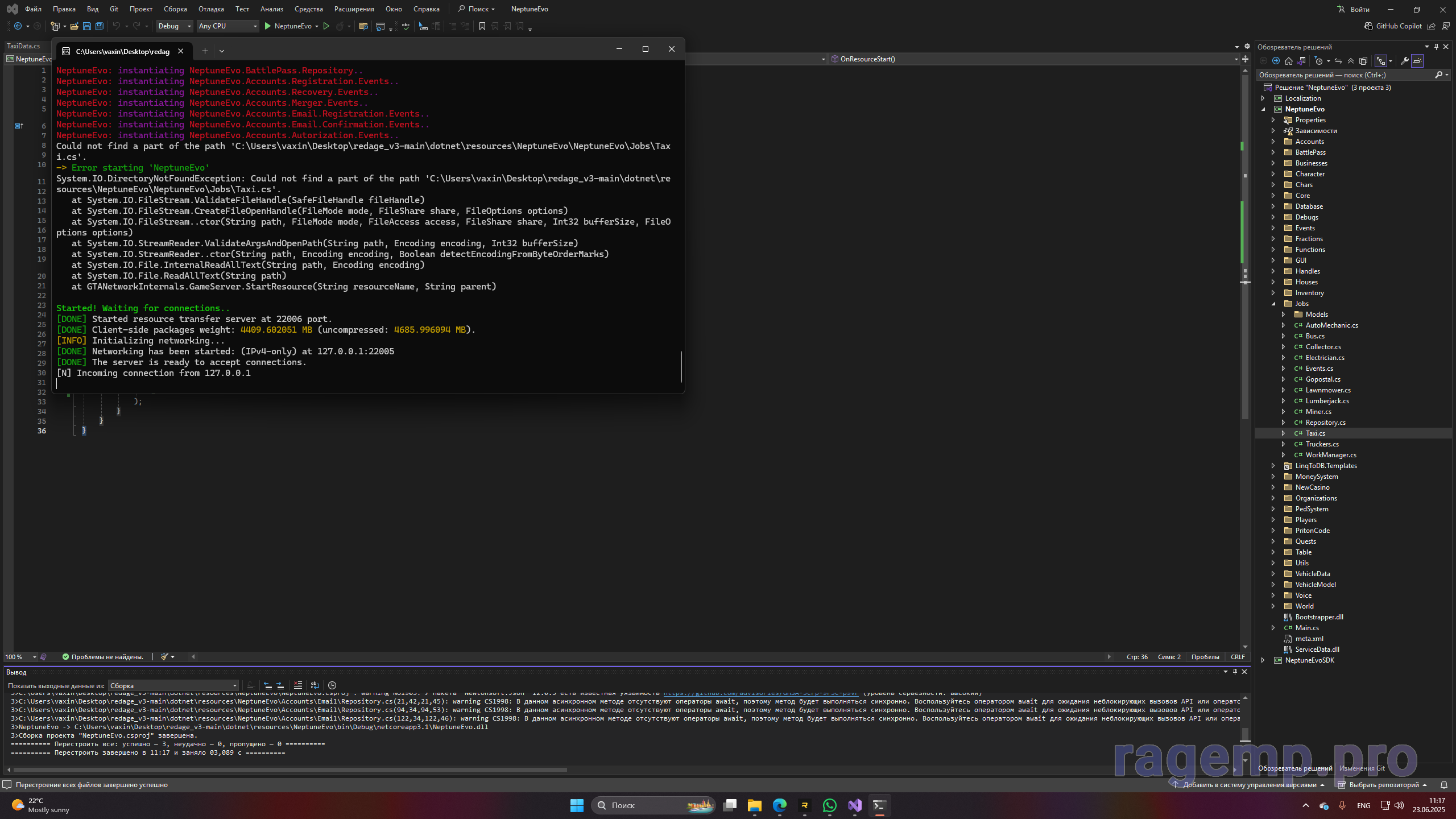The width and height of the screenshot is (1456, 819).
Task: Click the Save file toolbar icon
Action: (86, 26)
